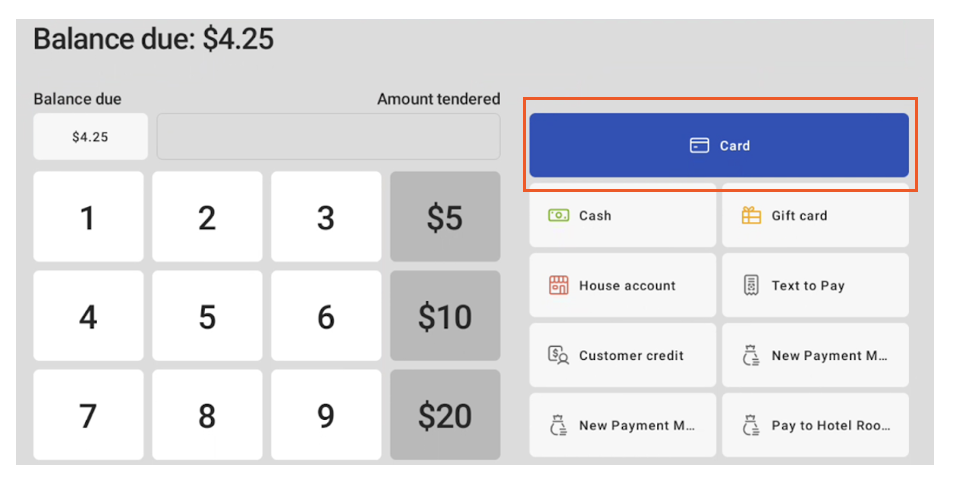Screen dimensions: 956x488
Task: Tap the $10 quick cash button
Action: pos(445,317)
